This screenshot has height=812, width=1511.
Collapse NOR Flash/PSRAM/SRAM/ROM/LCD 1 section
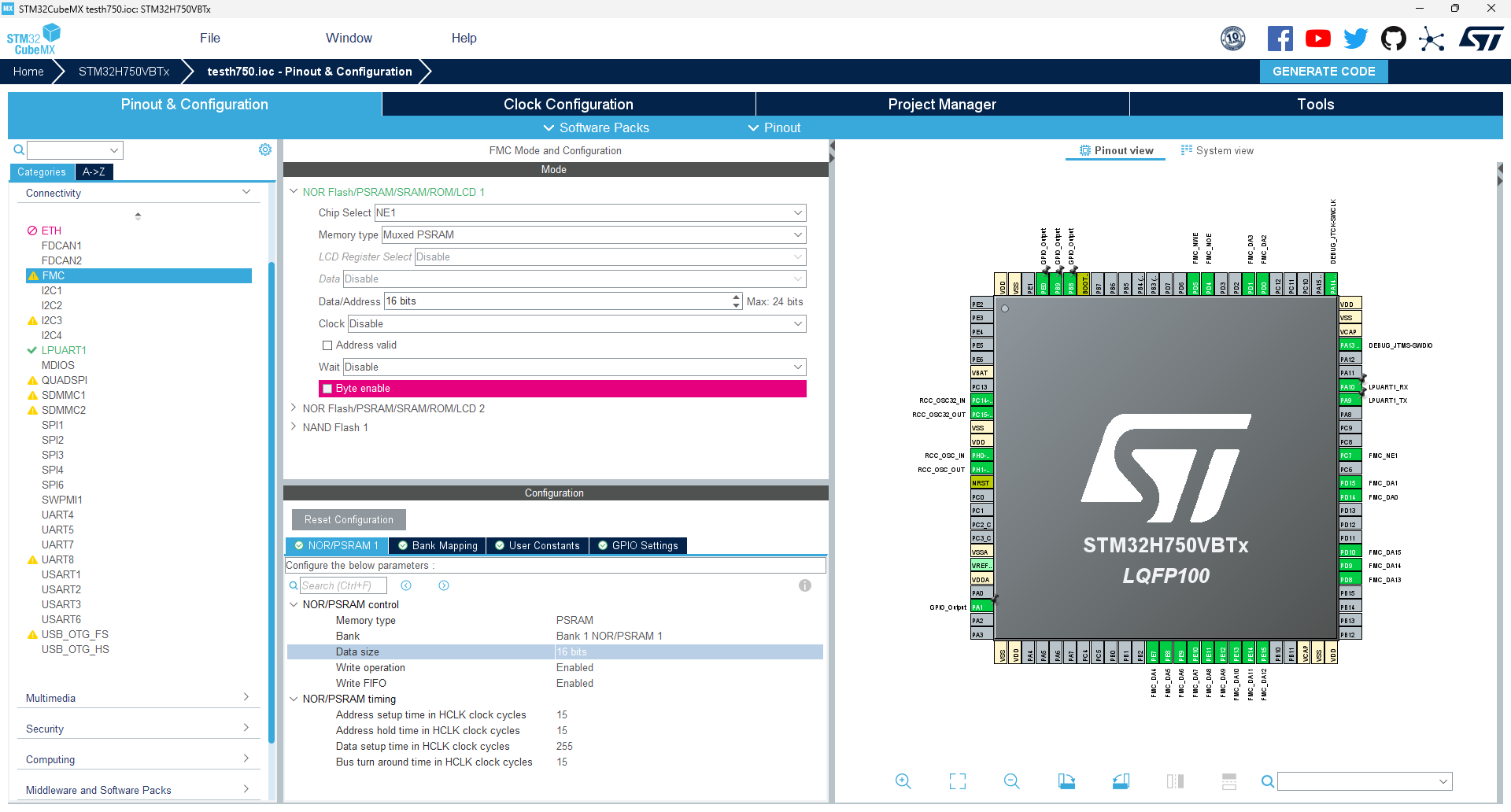(x=294, y=191)
